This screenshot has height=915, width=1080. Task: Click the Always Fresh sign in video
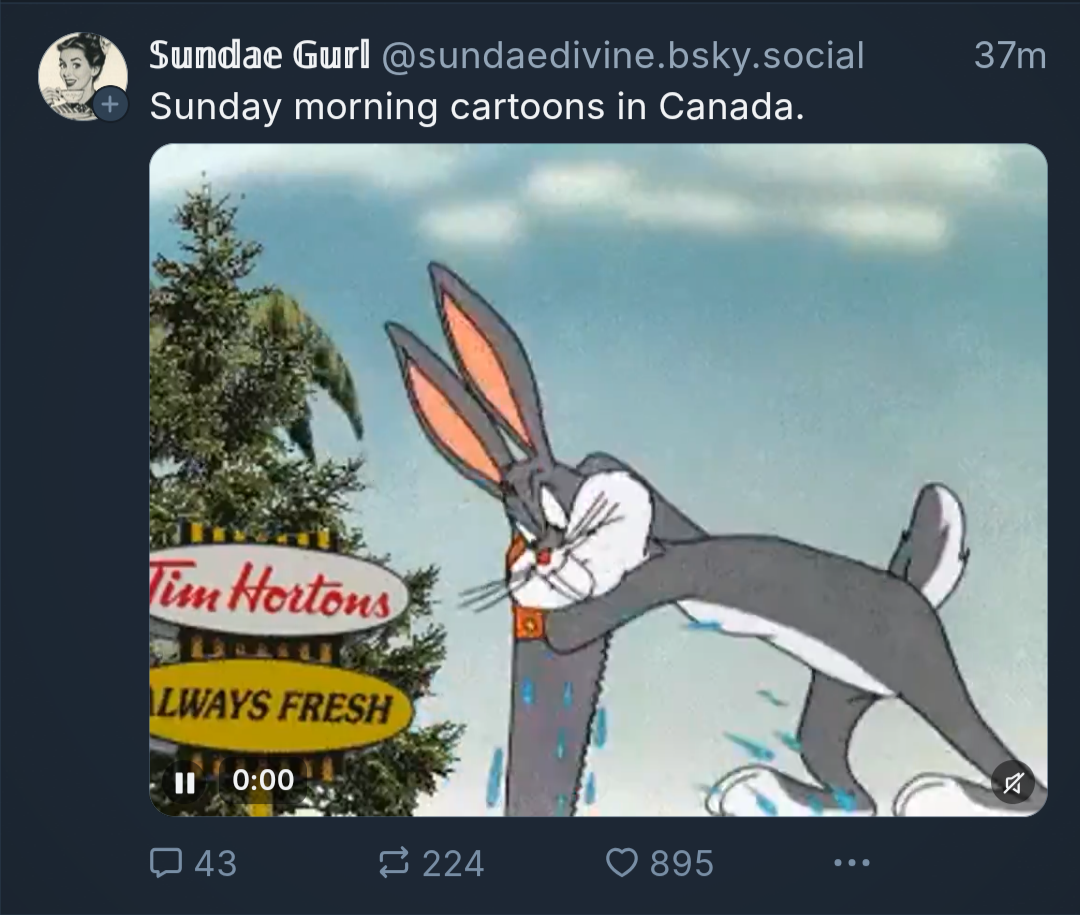[280, 705]
